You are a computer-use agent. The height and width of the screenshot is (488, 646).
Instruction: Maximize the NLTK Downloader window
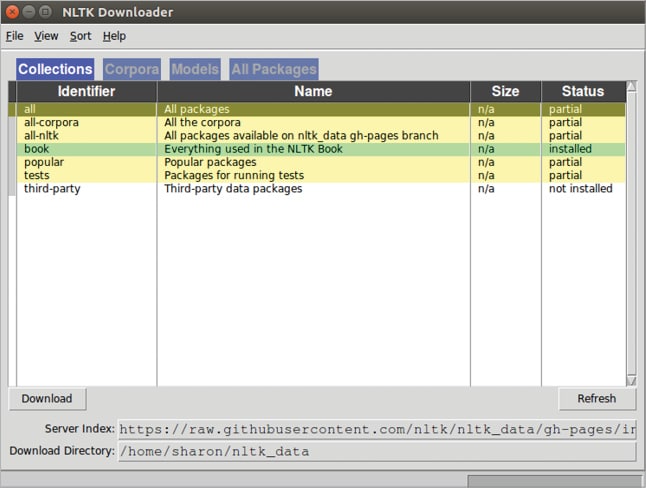(x=45, y=12)
